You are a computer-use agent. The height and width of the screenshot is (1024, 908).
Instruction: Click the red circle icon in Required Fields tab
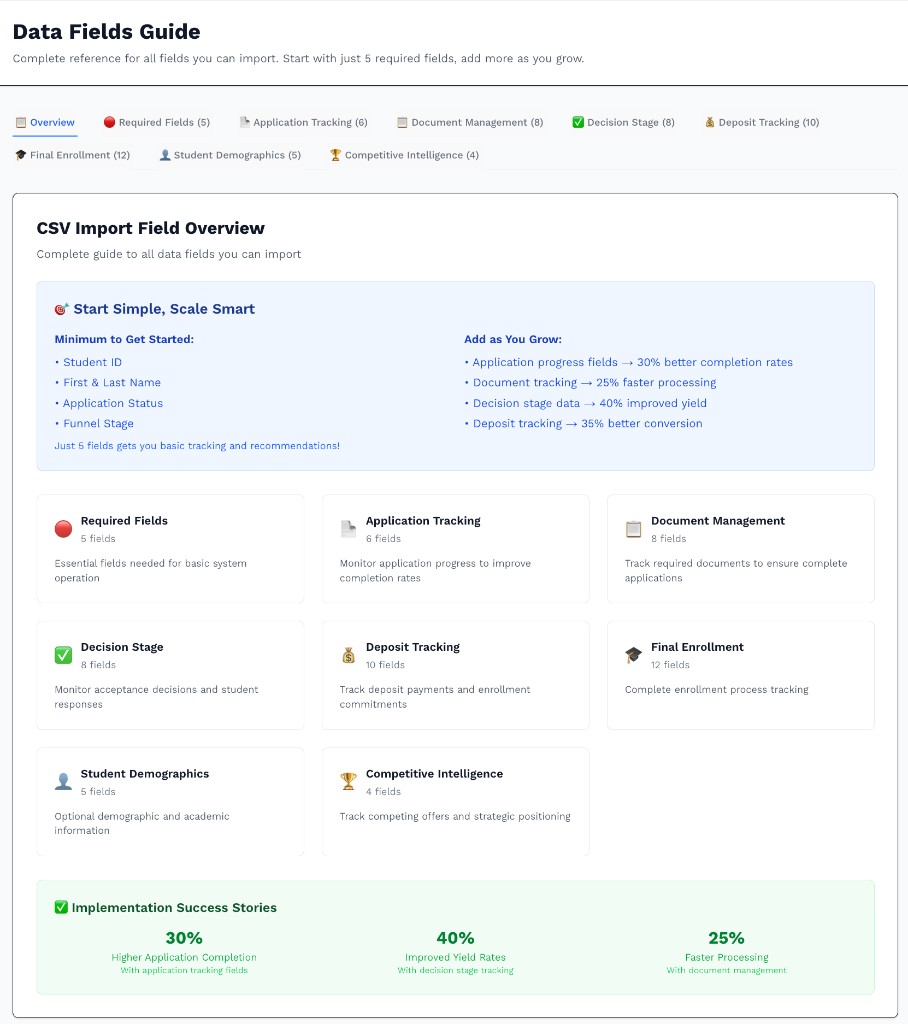tap(109, 122)
